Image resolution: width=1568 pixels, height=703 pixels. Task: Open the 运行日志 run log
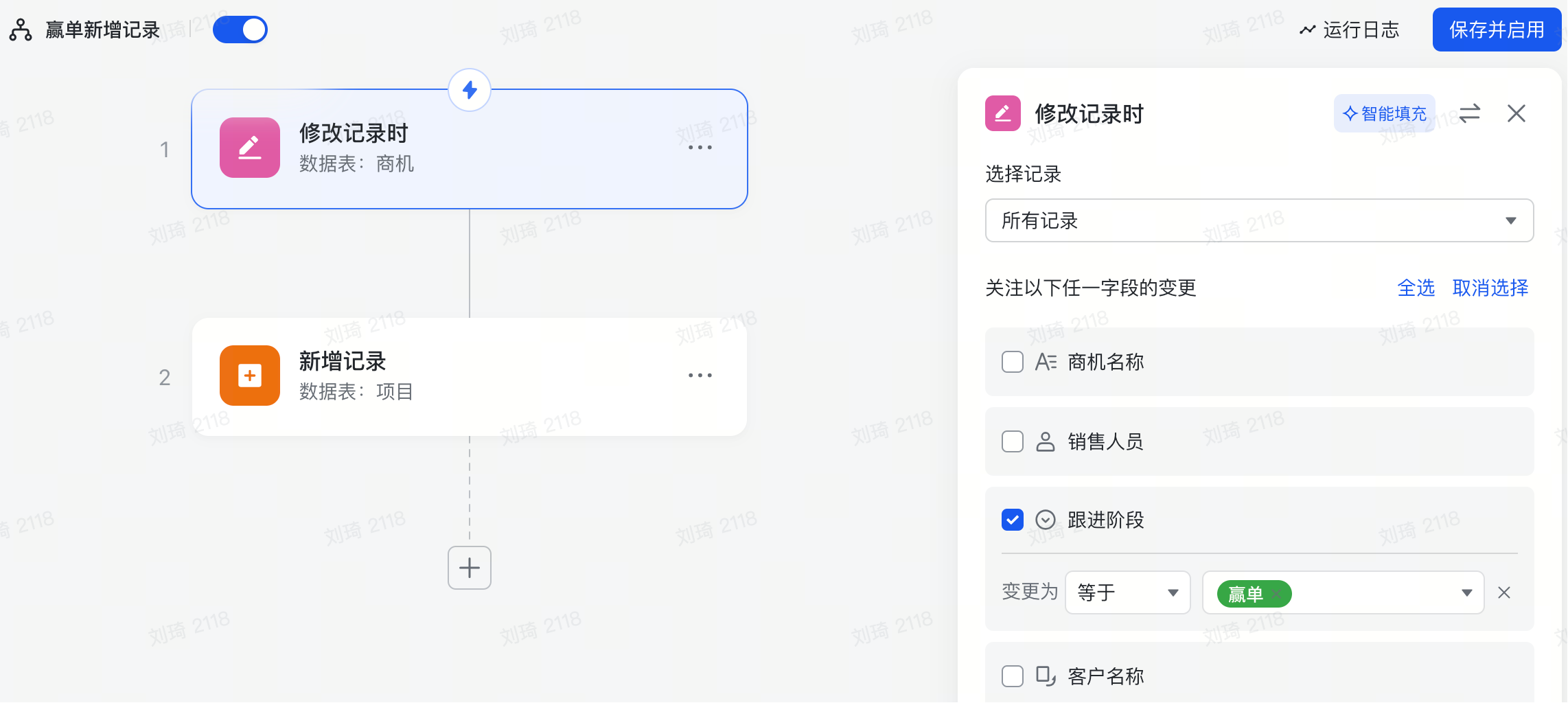click(1350, 30)
